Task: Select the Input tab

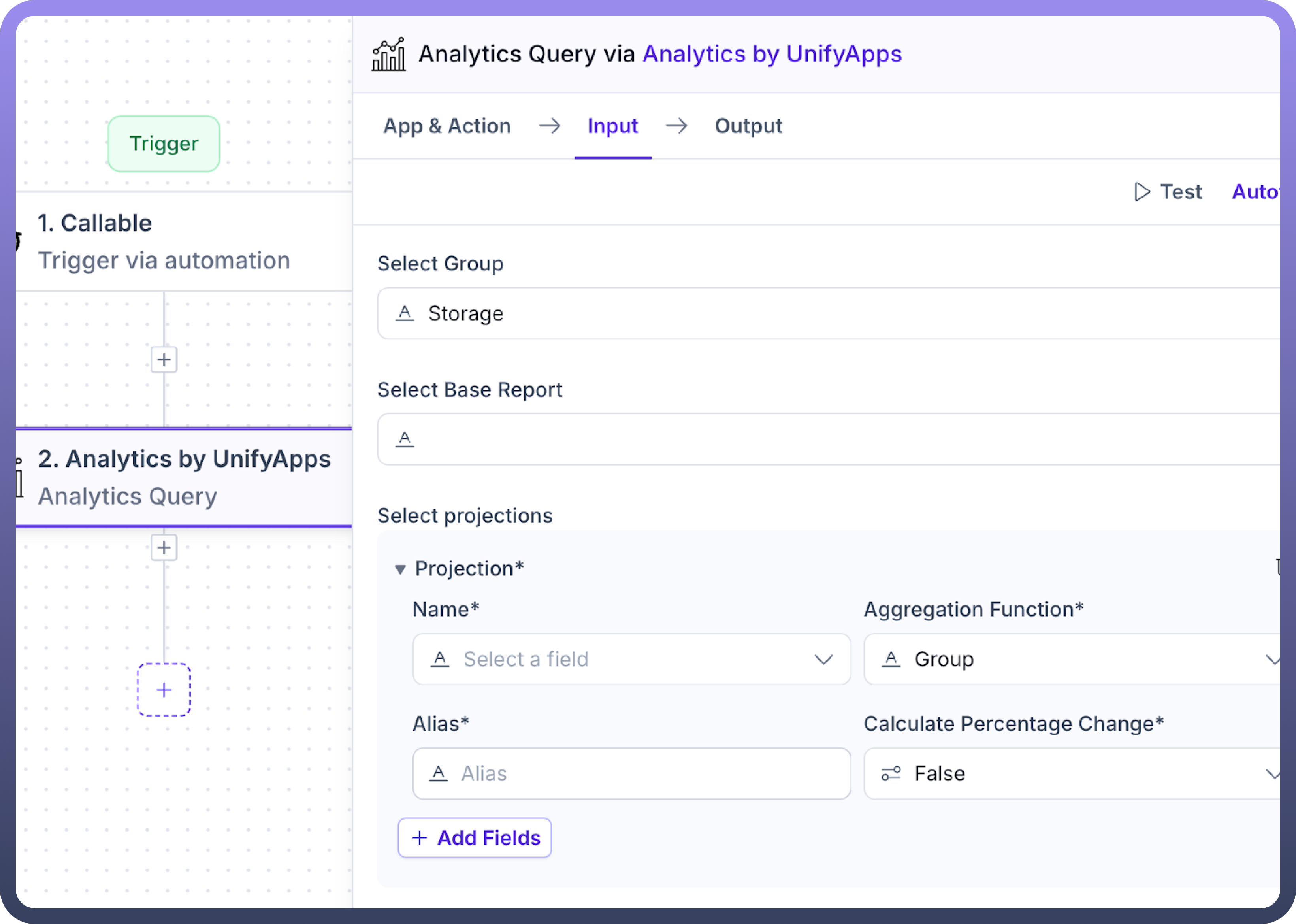Action: click(612, 126)
